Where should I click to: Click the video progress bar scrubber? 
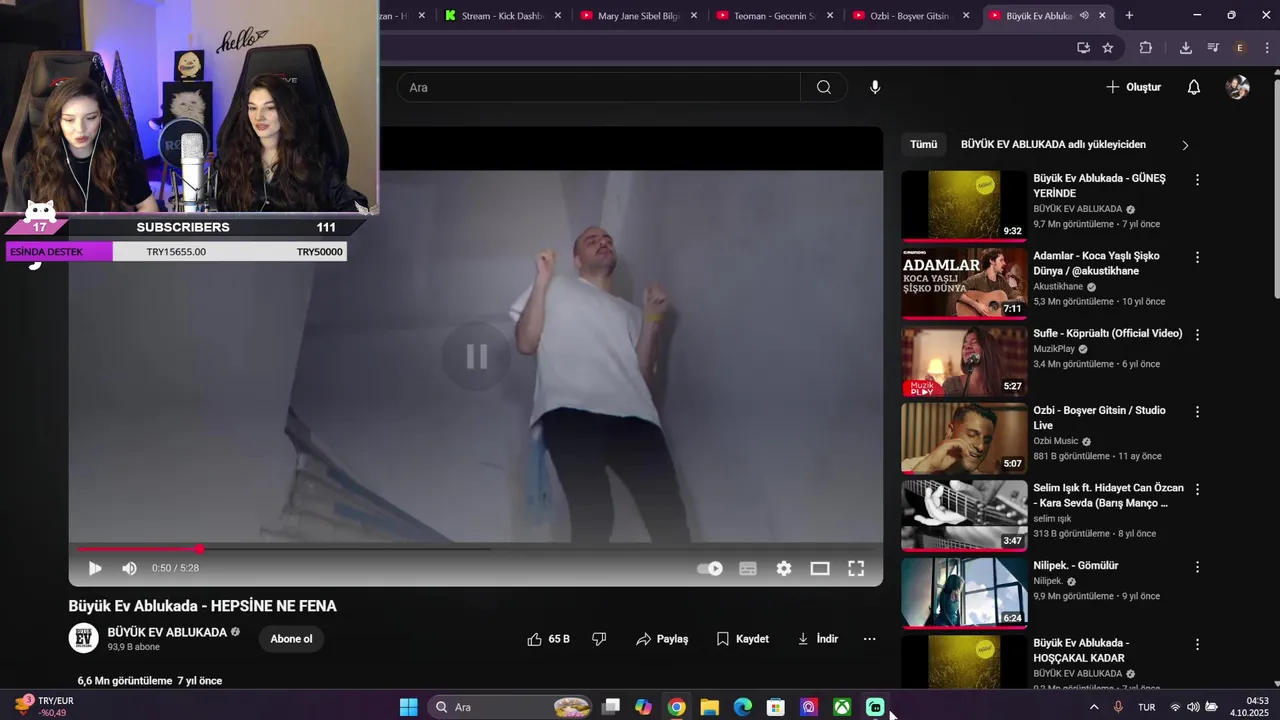coord(200,548)
